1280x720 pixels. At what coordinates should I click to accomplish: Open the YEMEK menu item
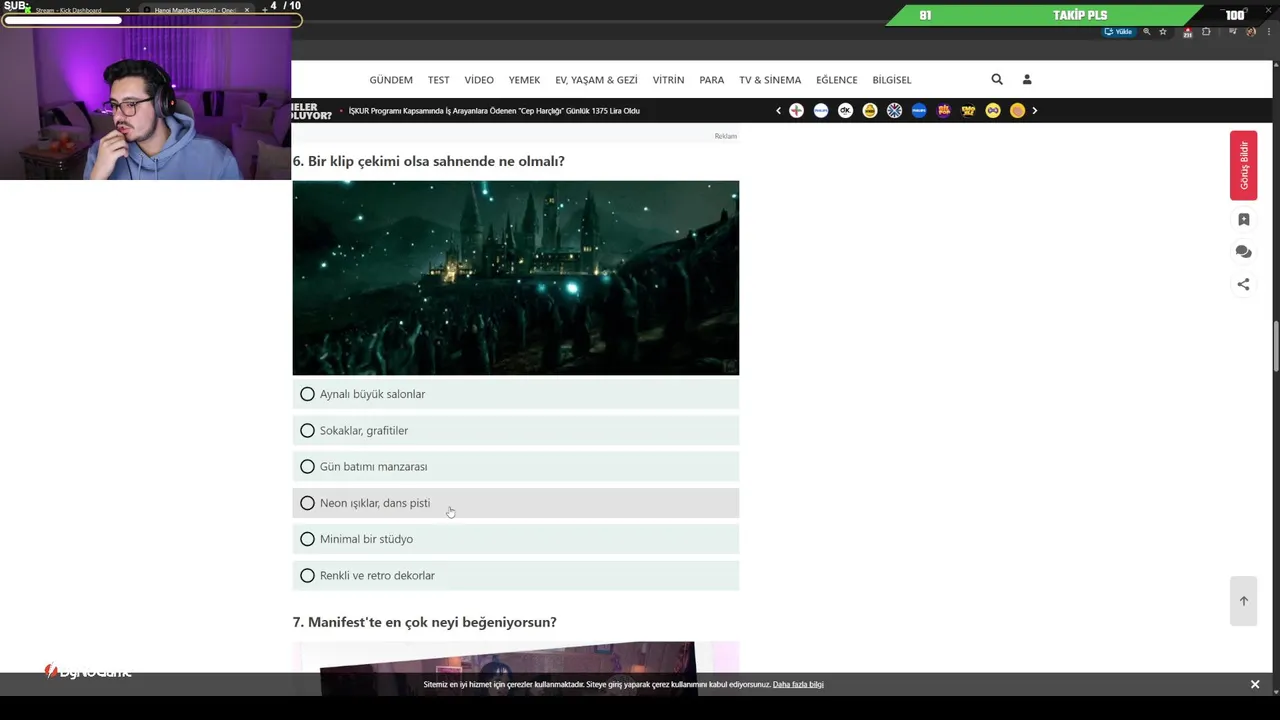524,80
